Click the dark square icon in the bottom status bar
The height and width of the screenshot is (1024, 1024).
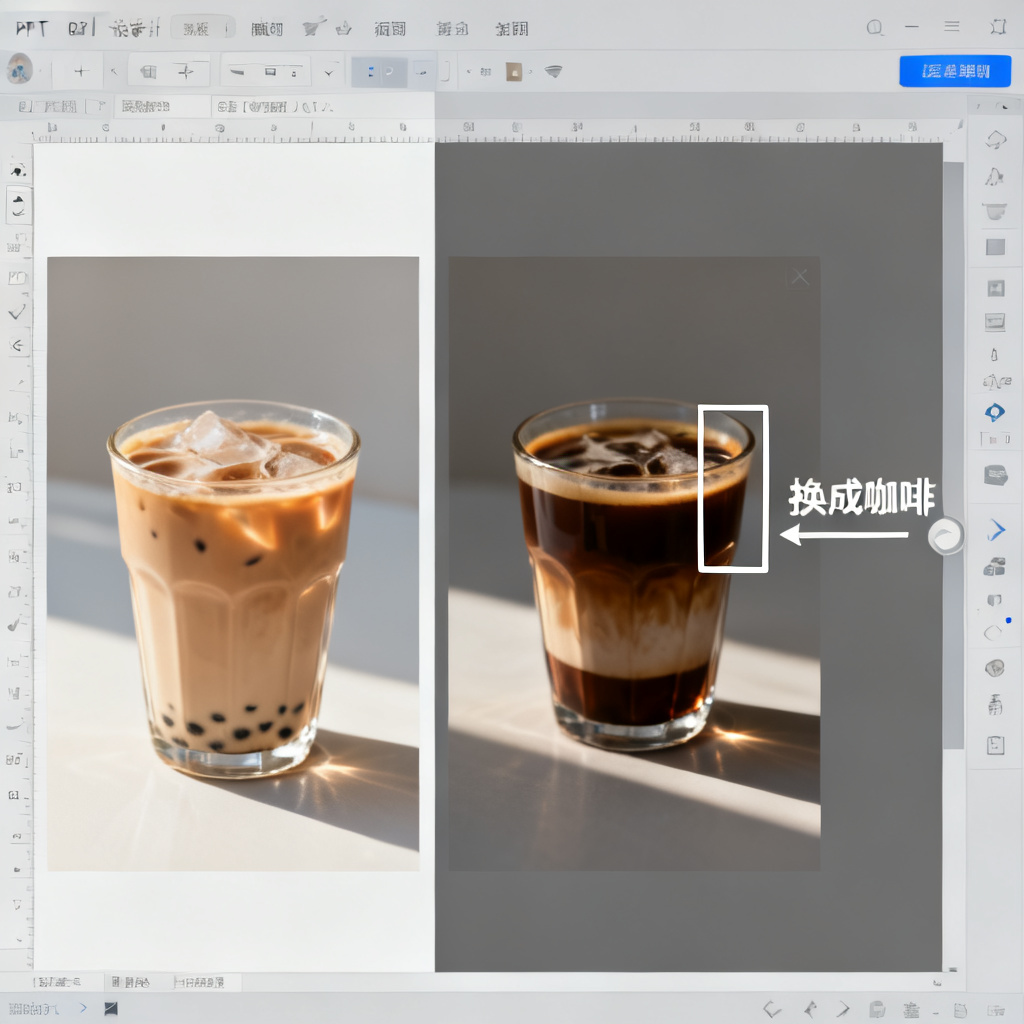coord(111,1008)
